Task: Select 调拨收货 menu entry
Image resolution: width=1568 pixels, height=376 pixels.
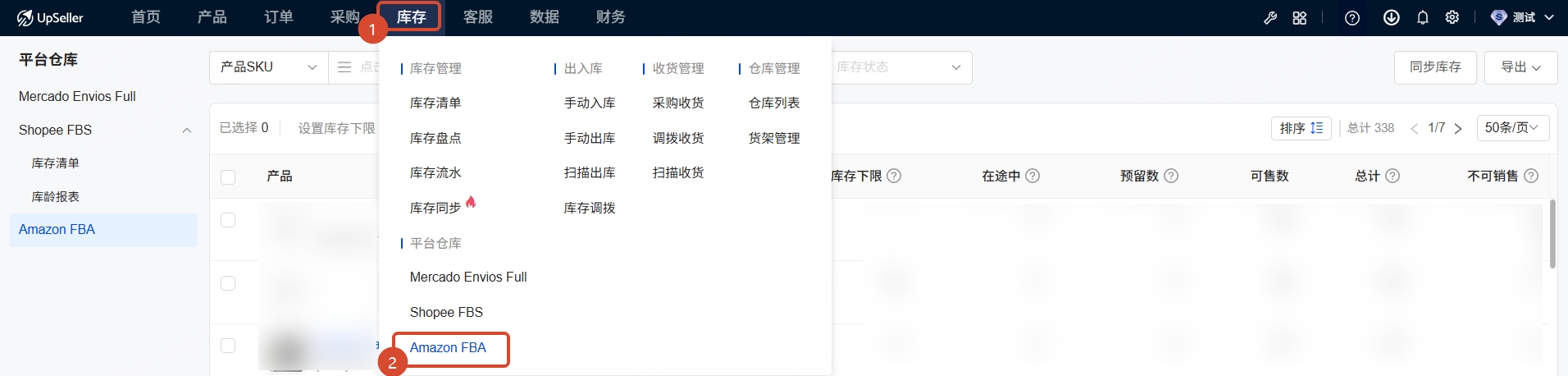Action: [x=678, y=138]
